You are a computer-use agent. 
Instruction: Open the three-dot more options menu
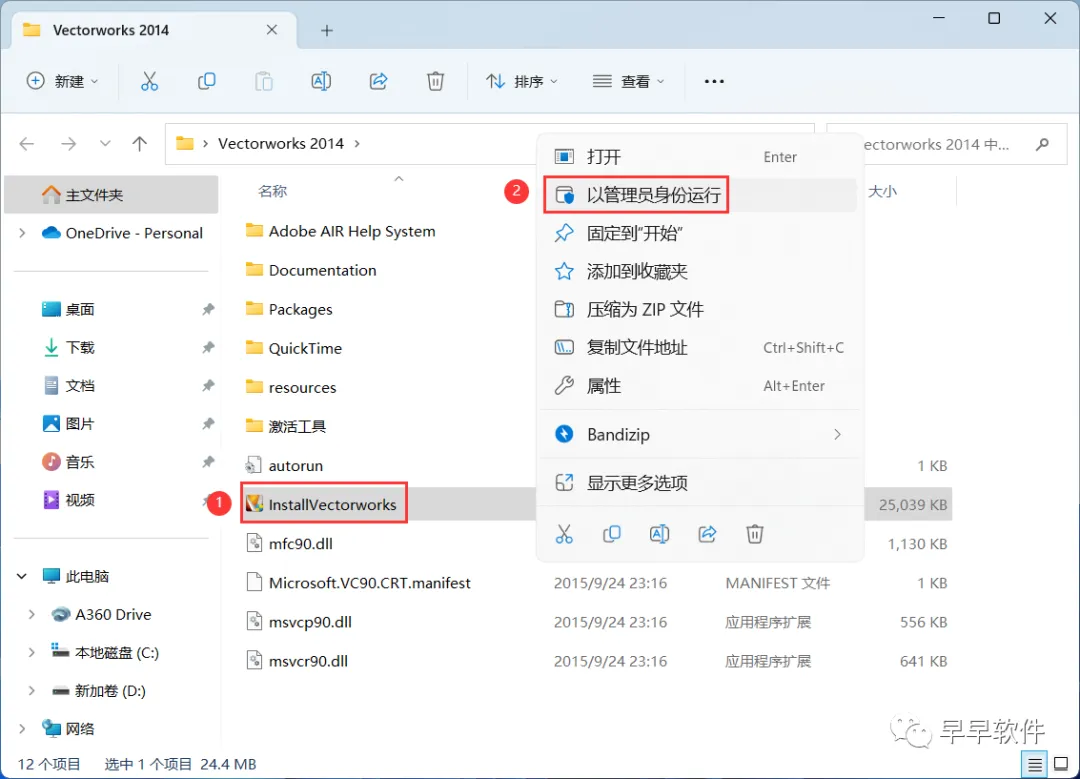[714, 81]
